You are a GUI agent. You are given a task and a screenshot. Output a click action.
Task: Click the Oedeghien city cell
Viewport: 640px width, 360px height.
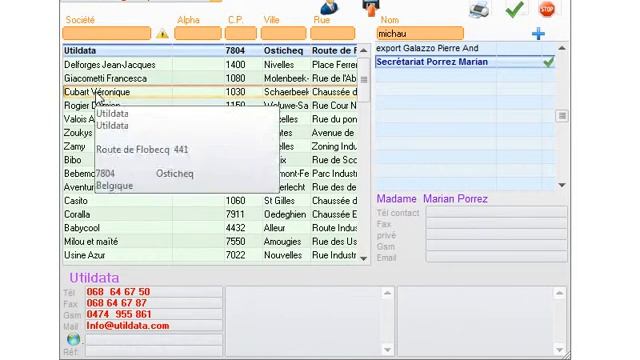pos(285,214)
